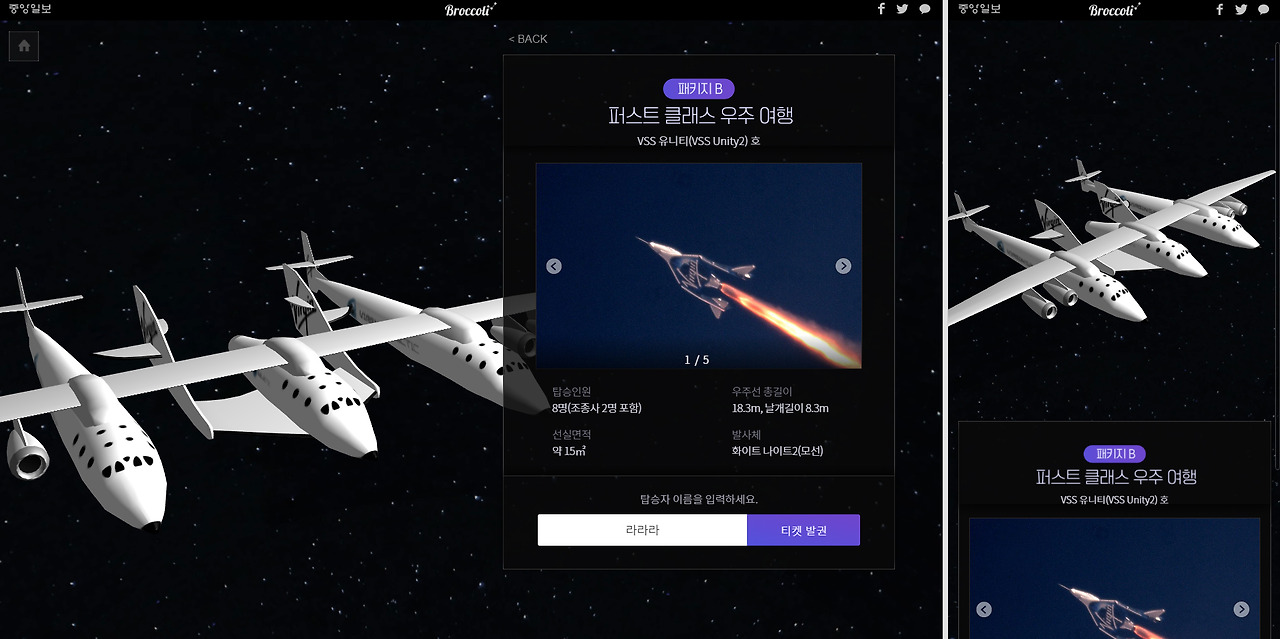Click Facebook icon in right panel header
Viewport: 1280px width, 639px height.
1220,9
